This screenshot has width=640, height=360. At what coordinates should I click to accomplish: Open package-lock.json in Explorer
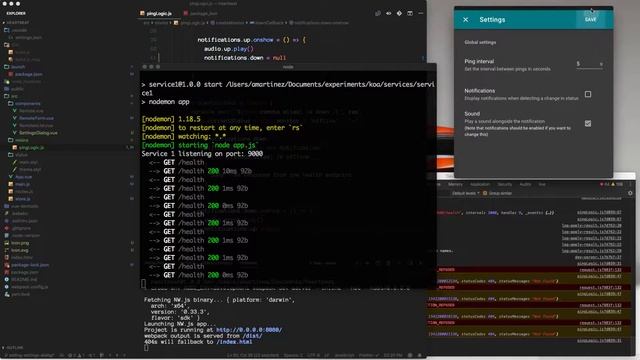pos(30,265)
